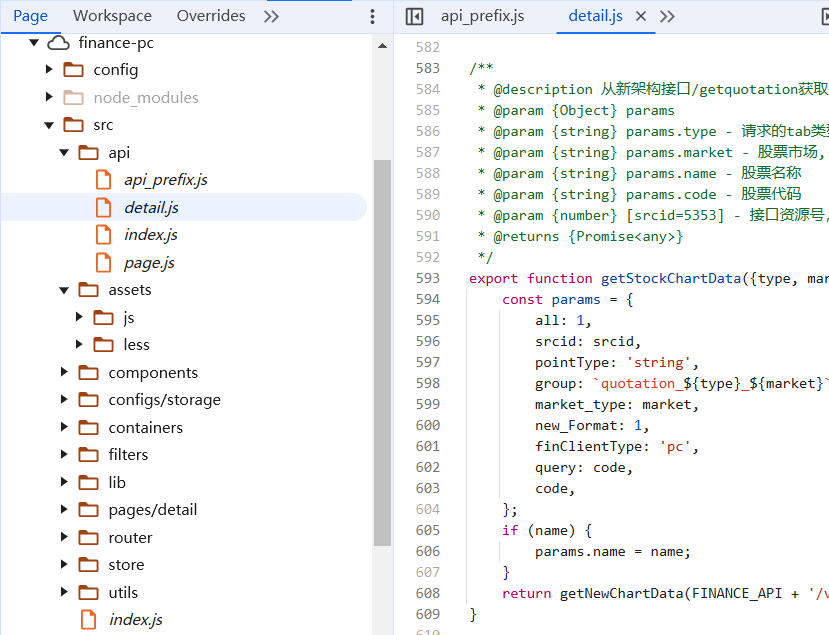The width and height of the screenshot is (829, 635).
Task: Click the config folder icon
Action: [73, 70]
